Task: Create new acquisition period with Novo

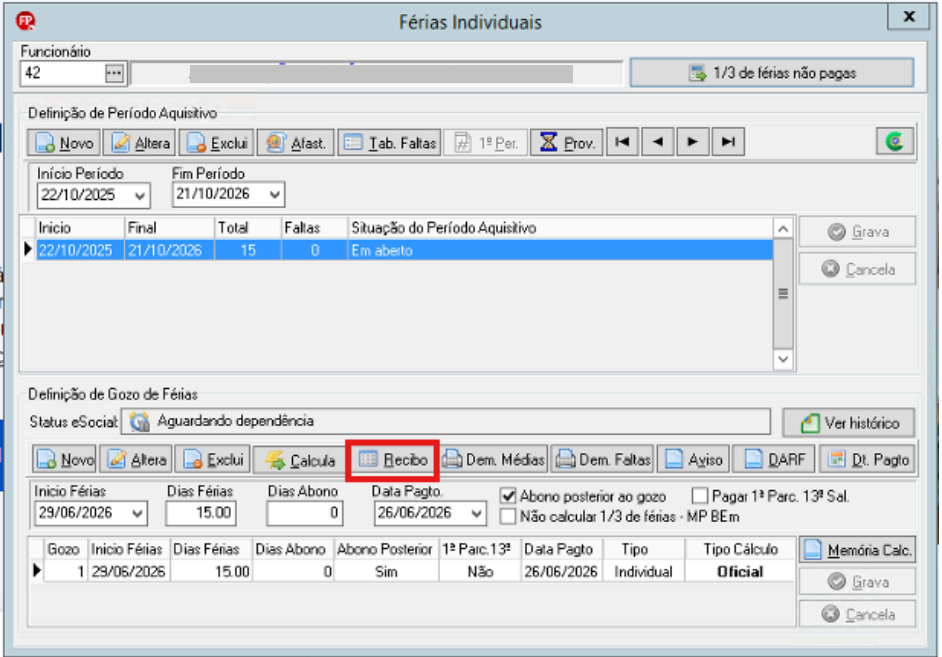Action: click(64, 143)
